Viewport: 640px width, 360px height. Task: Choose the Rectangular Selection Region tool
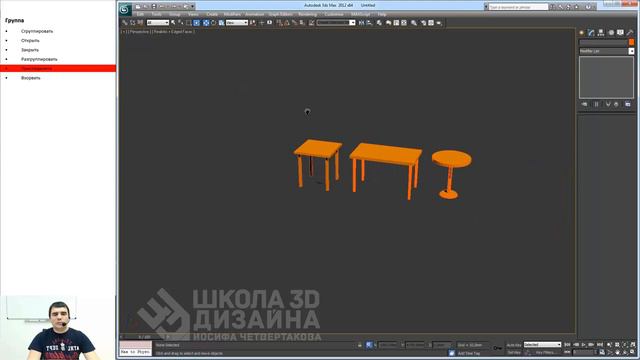coord(189,23)
